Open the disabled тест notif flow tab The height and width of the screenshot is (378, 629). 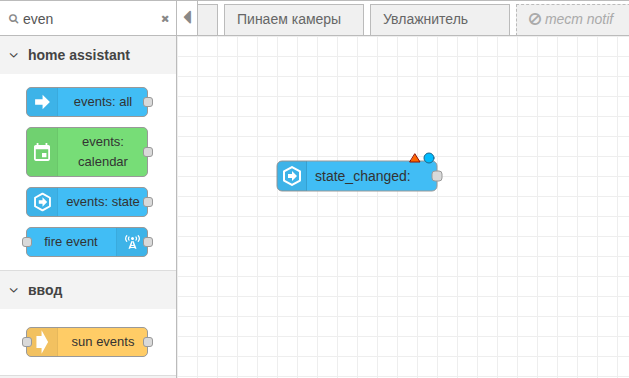572,20
